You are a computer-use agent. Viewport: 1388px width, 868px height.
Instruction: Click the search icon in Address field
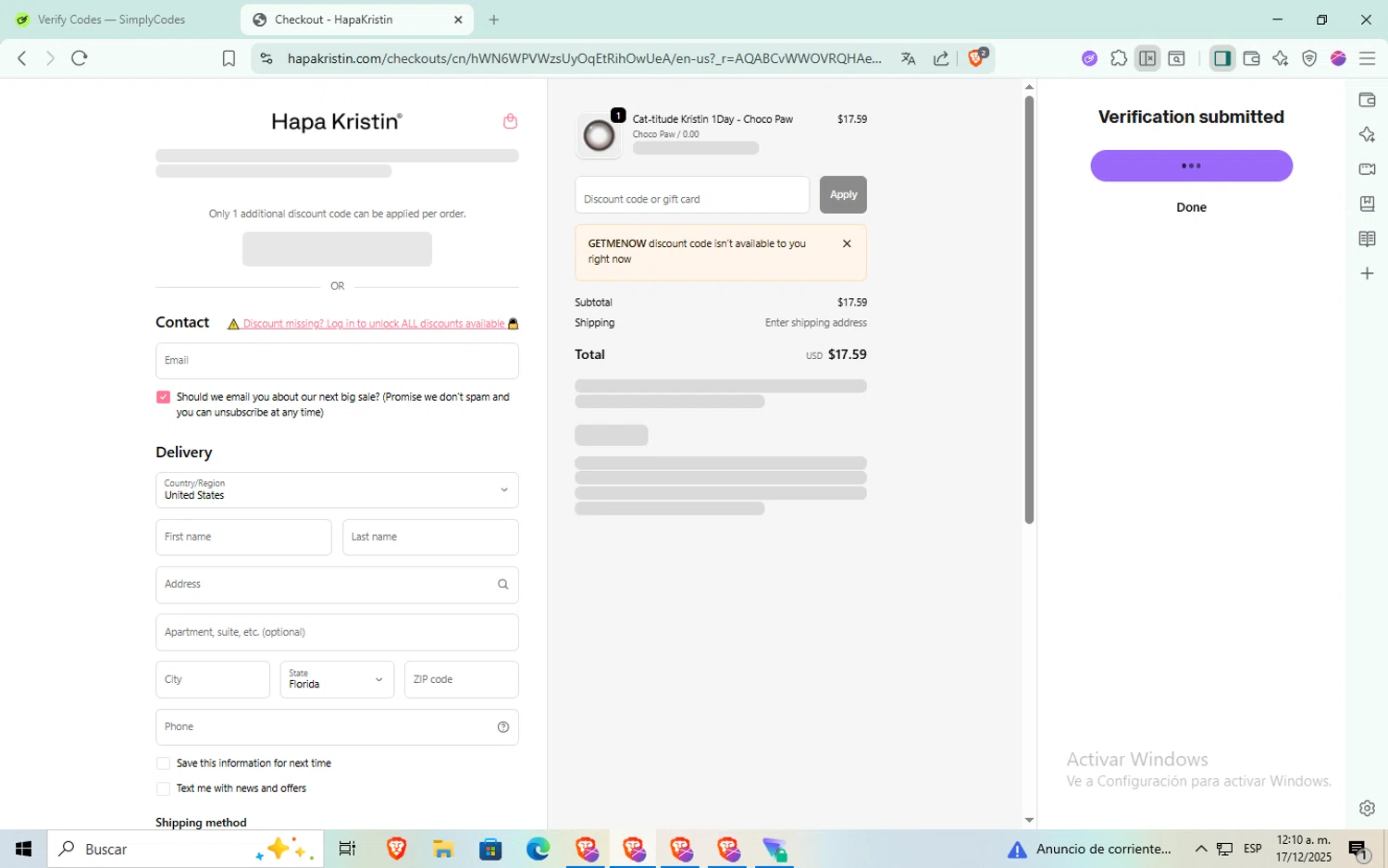503,584
